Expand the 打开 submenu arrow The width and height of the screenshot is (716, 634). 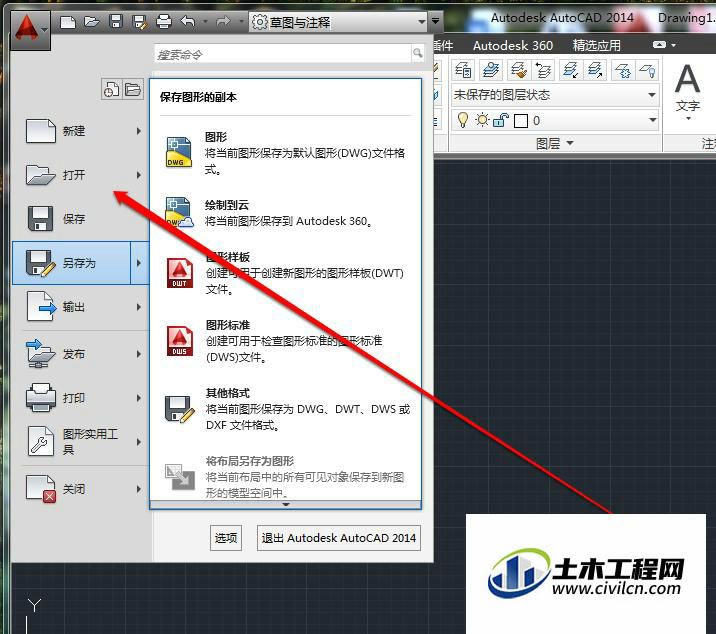pos(139,175)
